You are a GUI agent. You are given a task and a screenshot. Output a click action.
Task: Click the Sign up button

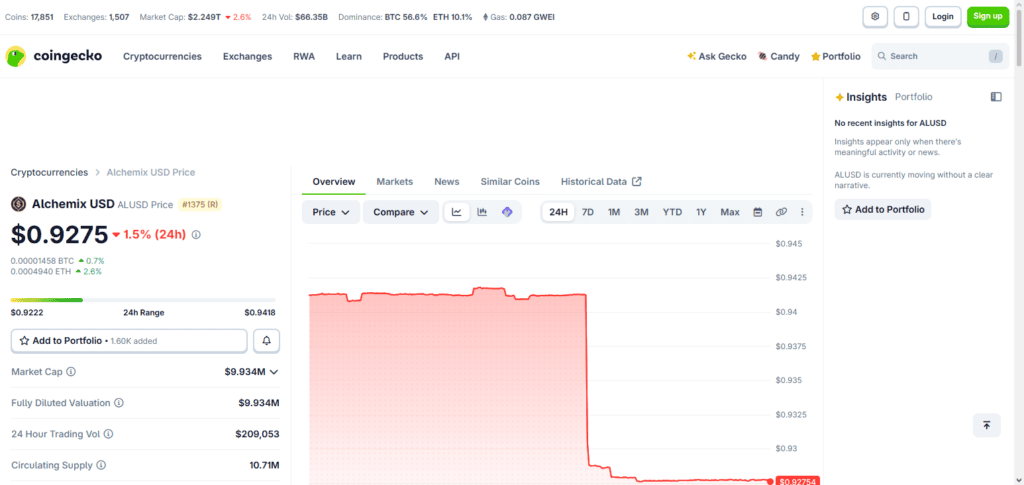tap(987, 16)
